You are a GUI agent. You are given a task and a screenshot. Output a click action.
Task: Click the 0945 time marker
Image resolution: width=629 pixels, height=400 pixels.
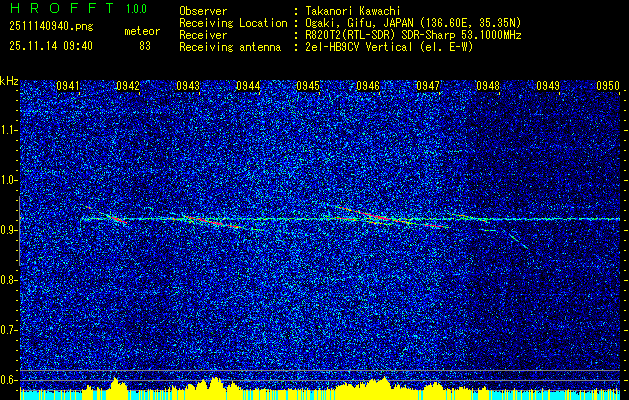tap(308, 86)
